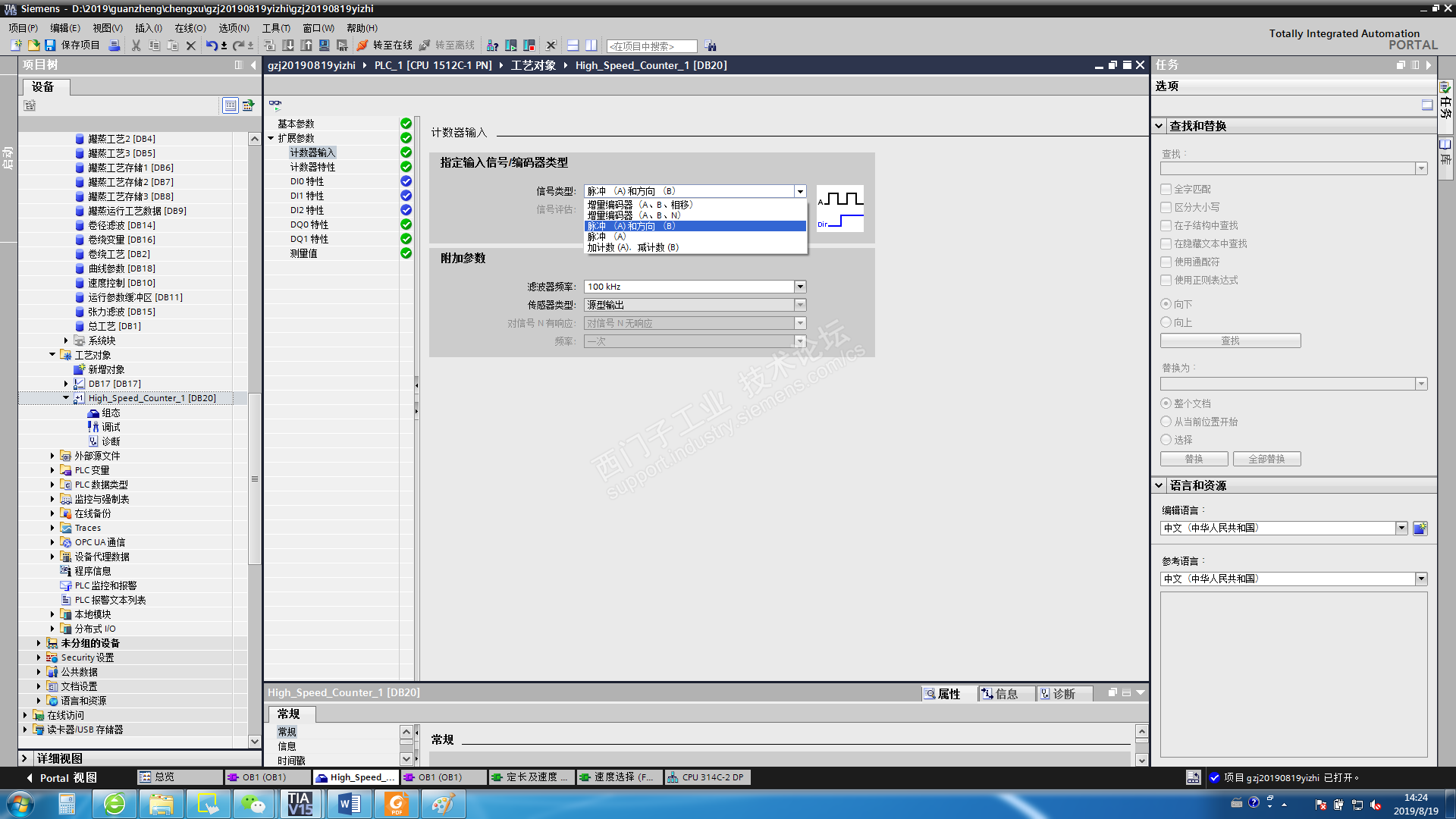Screen dimensions: 1456x819
Task: Select 增量编码器 (A、B、N) list option
Action: click(634, 215)
